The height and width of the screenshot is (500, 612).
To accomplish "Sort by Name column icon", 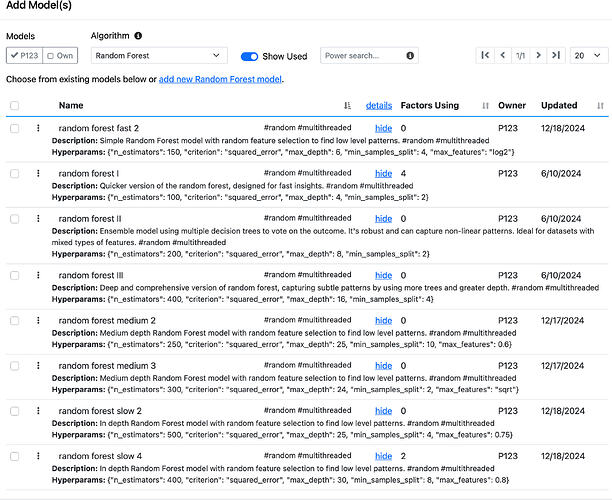I will tap(347, 105).
